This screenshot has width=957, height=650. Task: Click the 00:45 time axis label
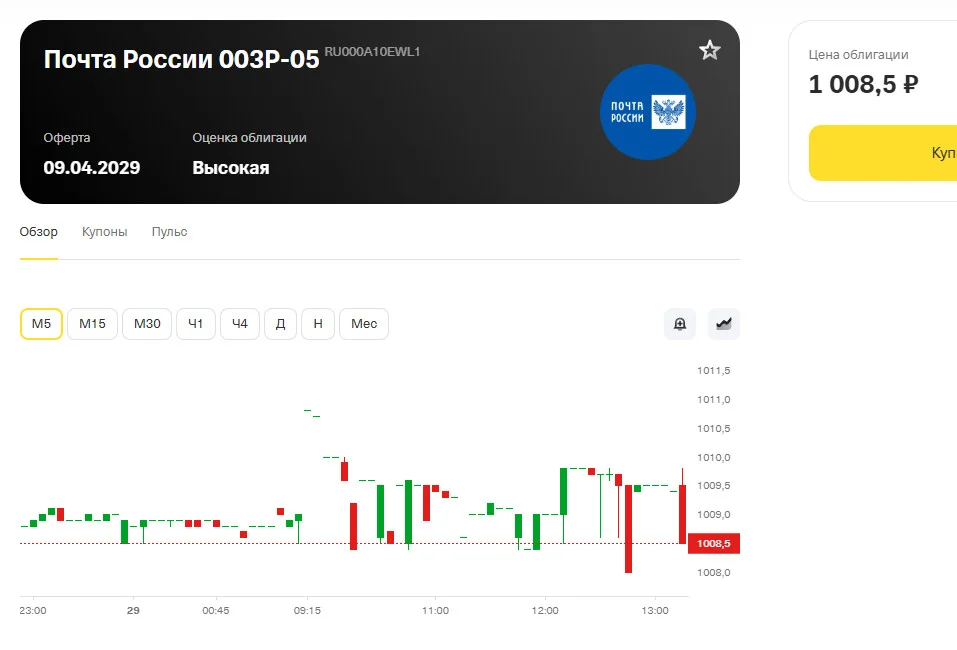(216, 610)
